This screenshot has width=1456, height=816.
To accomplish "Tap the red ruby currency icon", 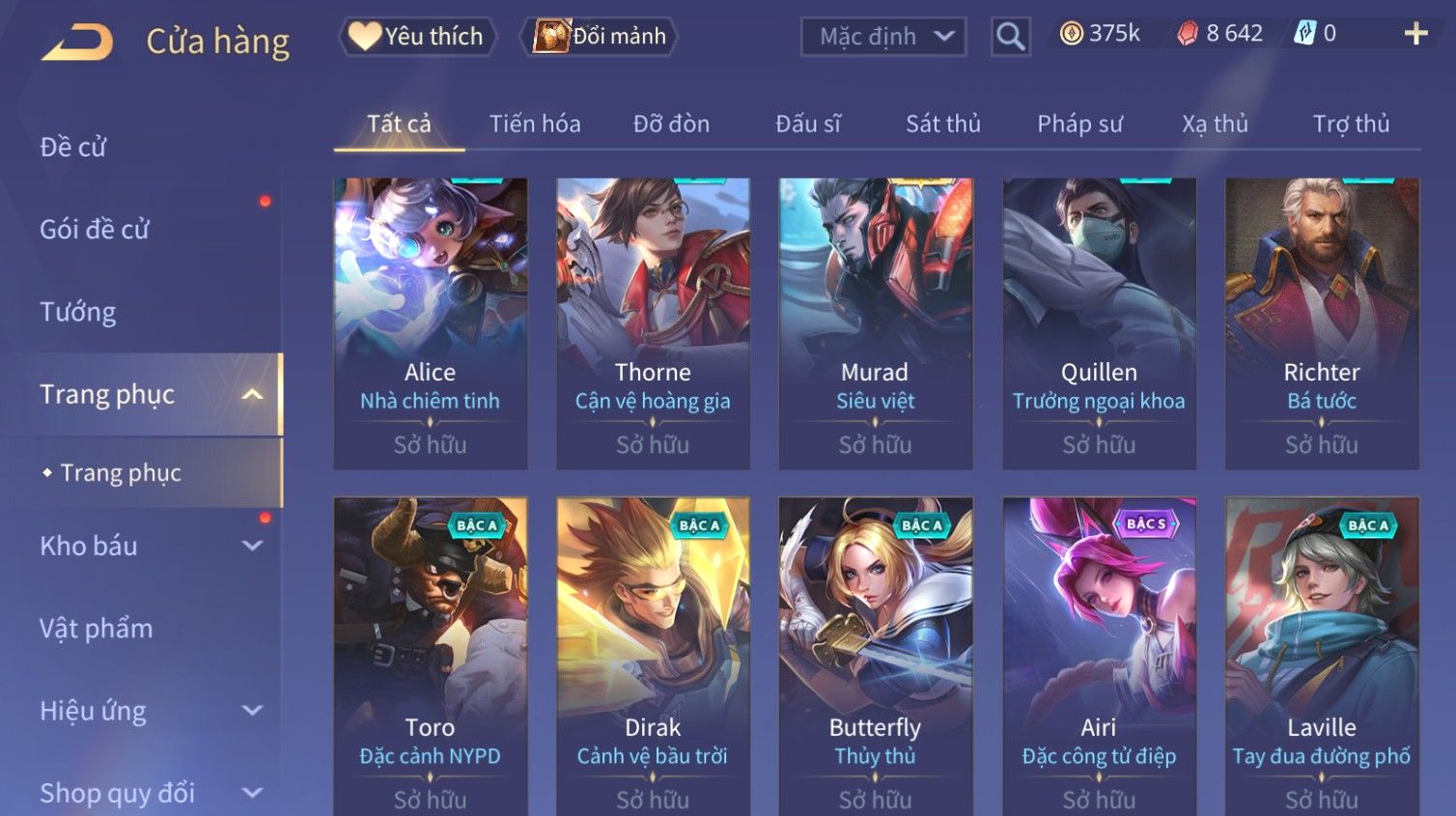I will click(x=1188, y=34).
